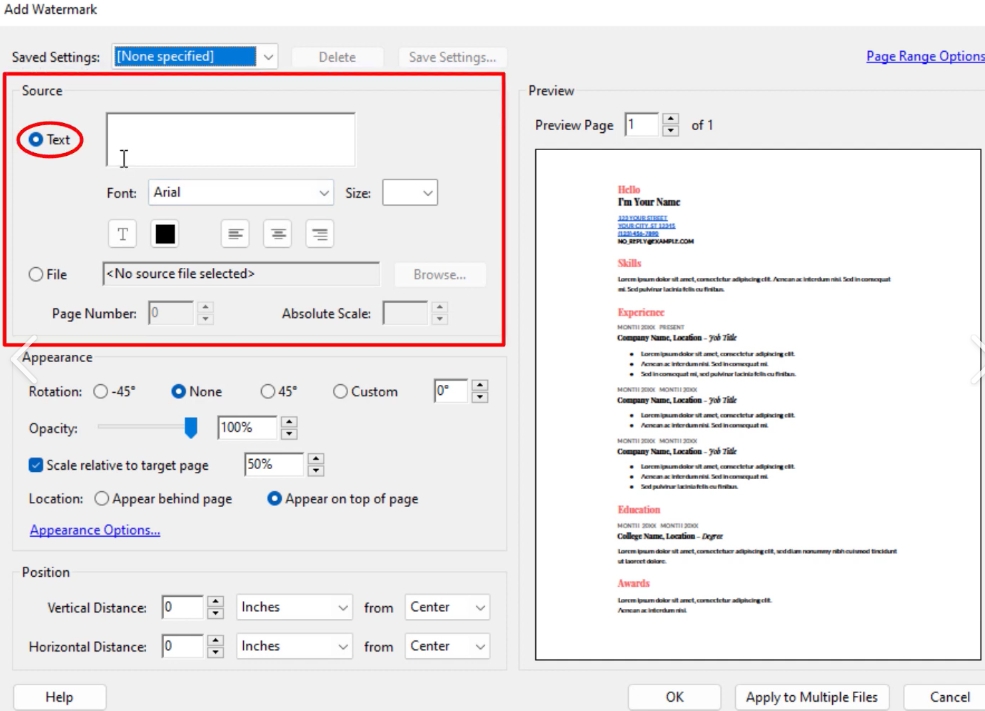Click the Vertical Distance value field

click(182, 607)
